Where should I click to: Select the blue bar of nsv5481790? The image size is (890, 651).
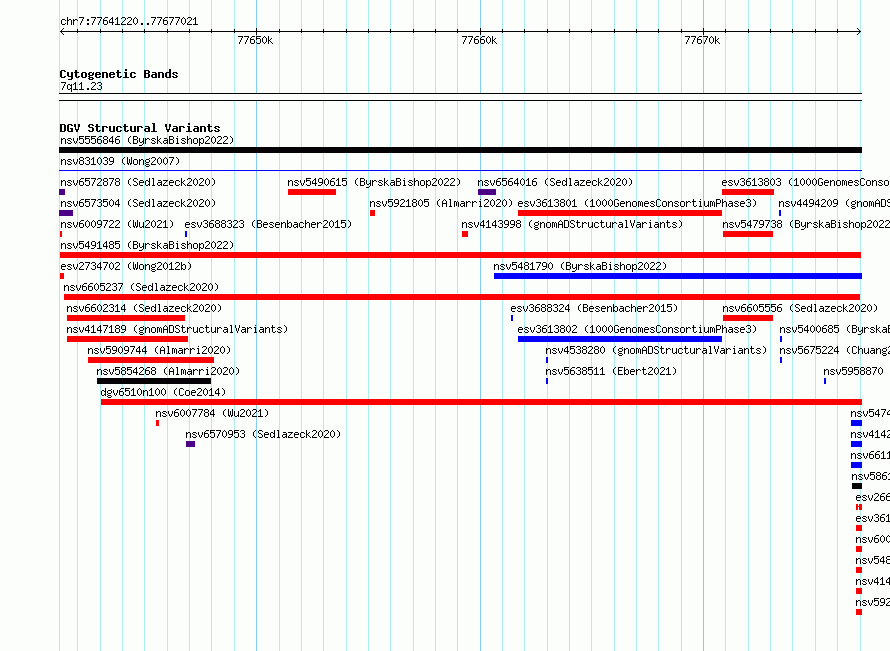coord(678,276)
